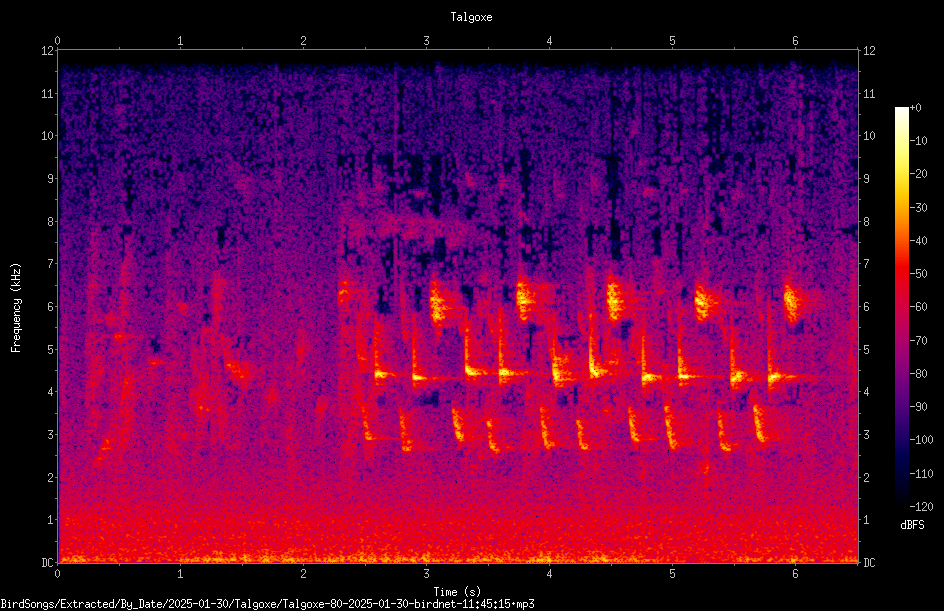Click the 6 kHz label on right axis
Viewport: 944px width, 611px height.
[866, 307]
